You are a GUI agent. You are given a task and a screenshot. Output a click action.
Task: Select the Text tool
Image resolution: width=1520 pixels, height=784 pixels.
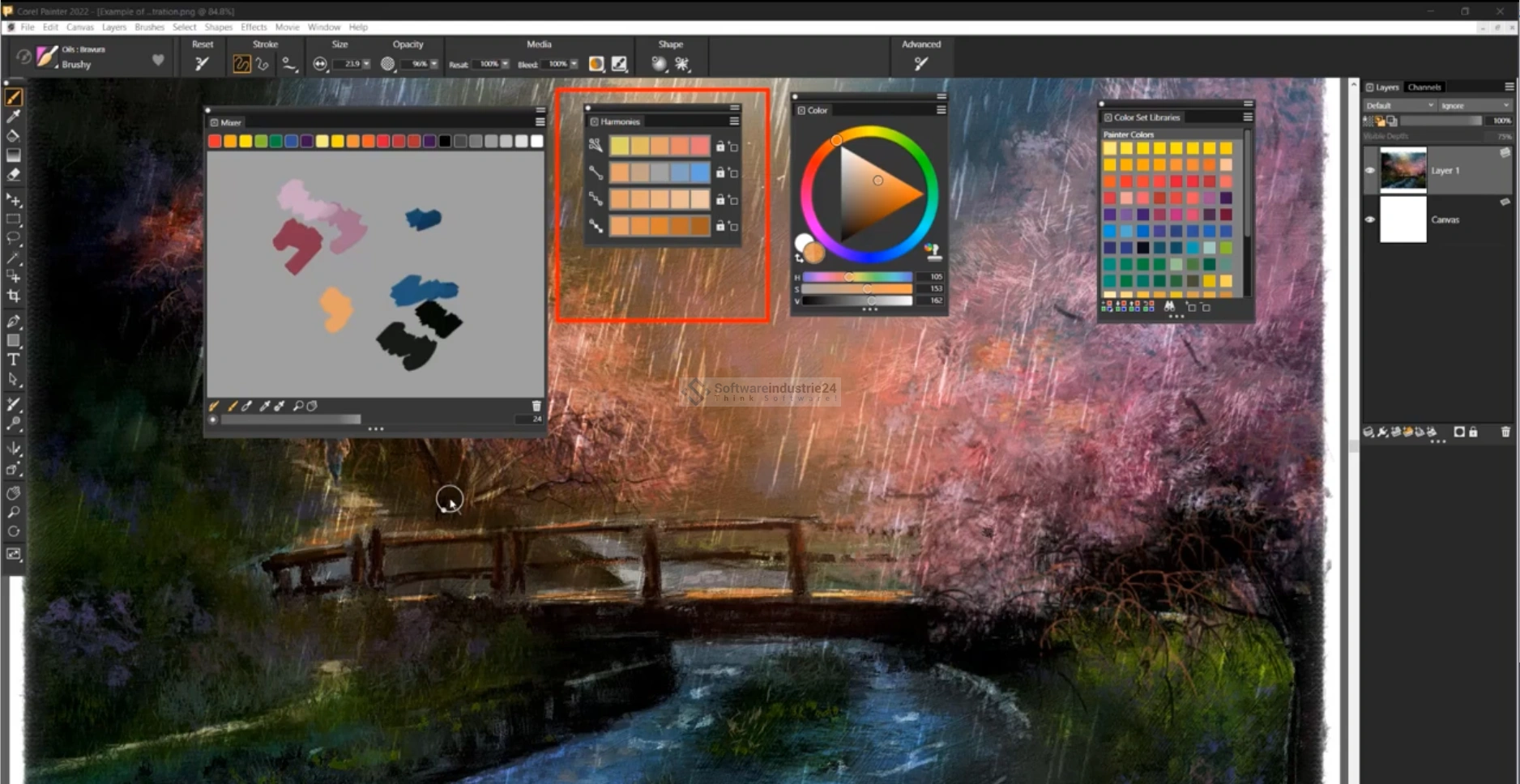[x=14, y=360]
